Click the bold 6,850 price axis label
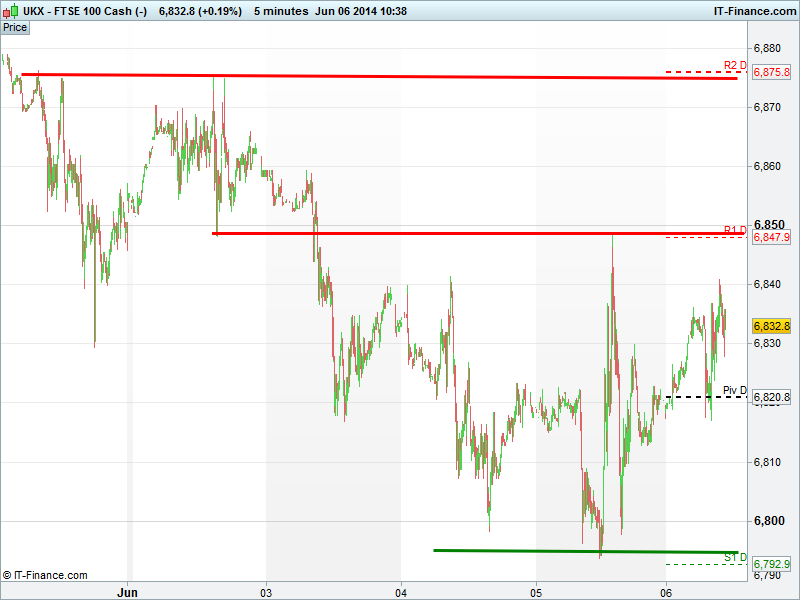 pos(769,225)
